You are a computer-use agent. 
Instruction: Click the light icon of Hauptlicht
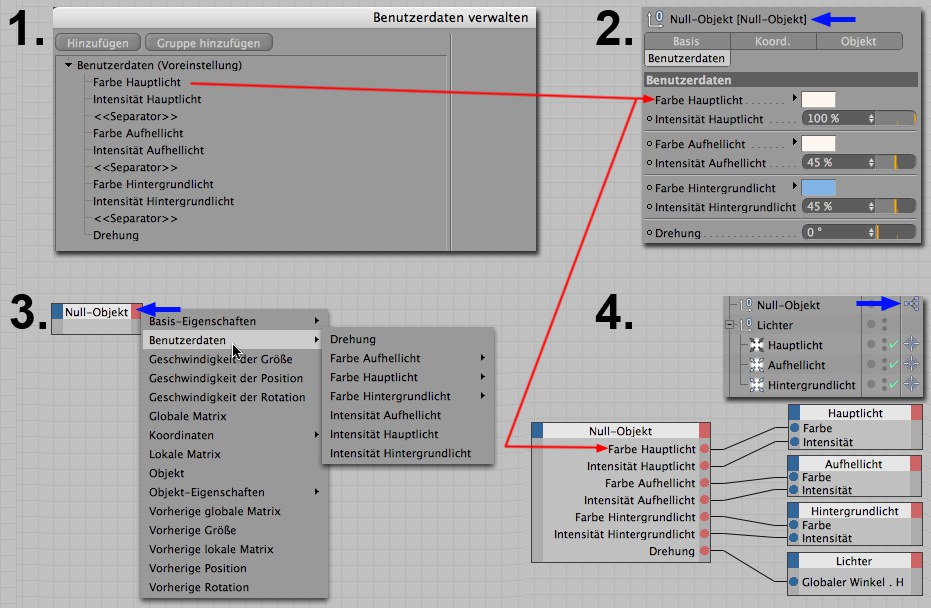tap(756, 345)
